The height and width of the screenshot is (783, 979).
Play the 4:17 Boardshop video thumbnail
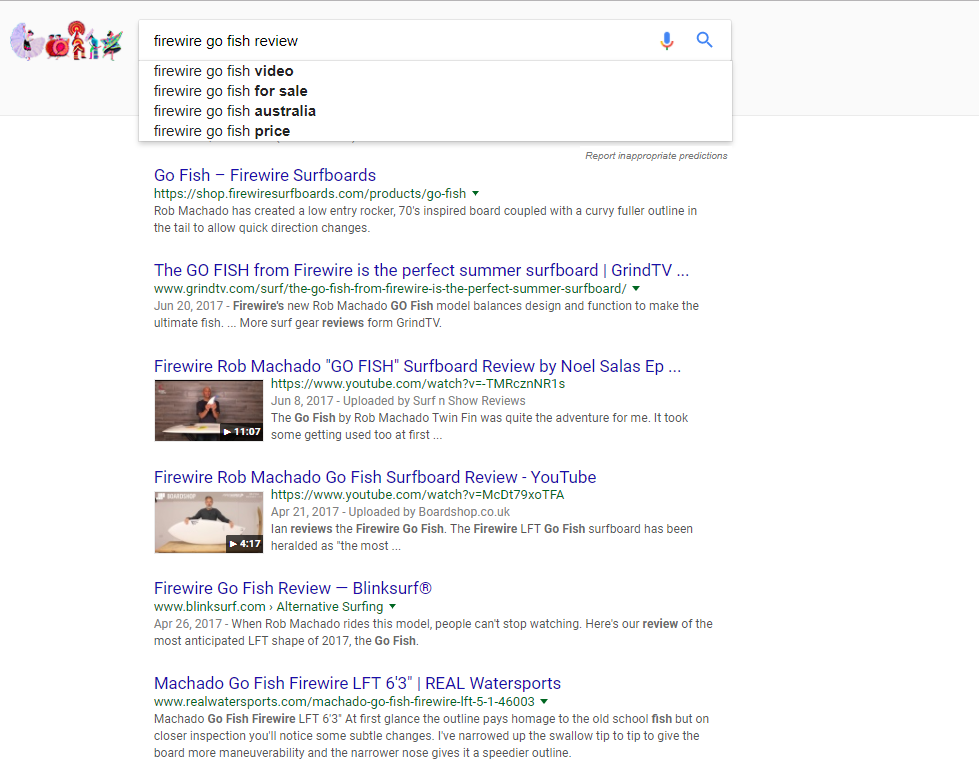coord(209,522)
